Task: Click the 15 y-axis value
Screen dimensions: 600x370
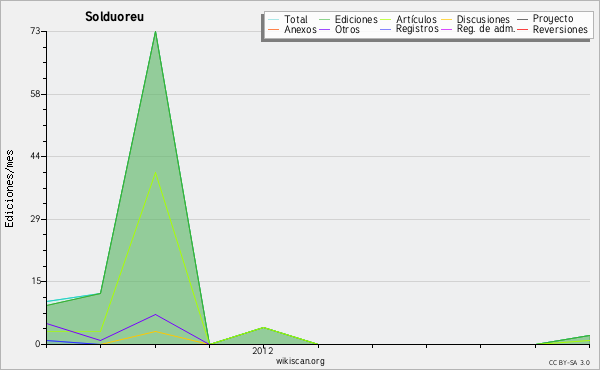Action: (36, 281)
